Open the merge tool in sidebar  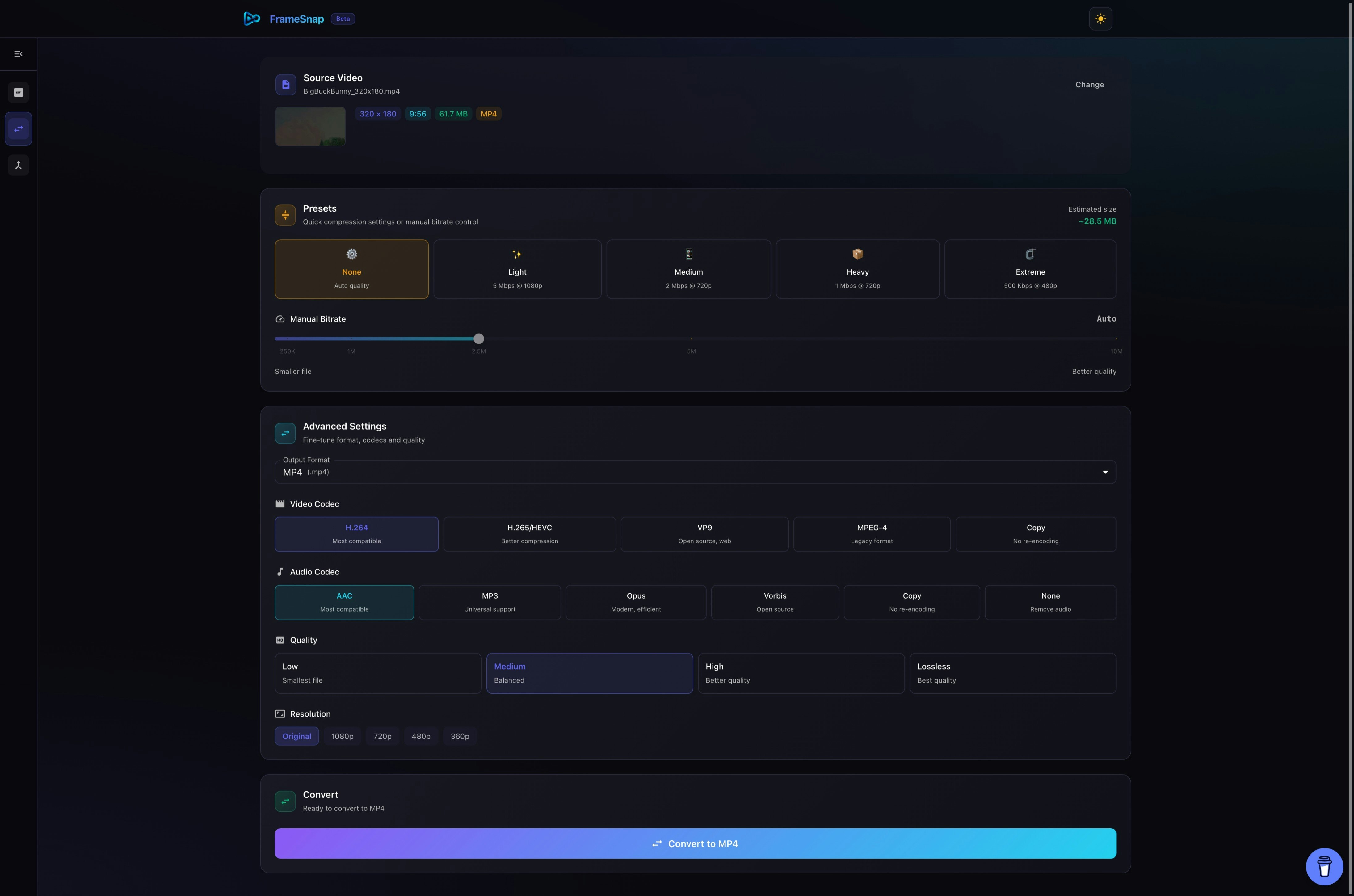(x=18, y=165)
